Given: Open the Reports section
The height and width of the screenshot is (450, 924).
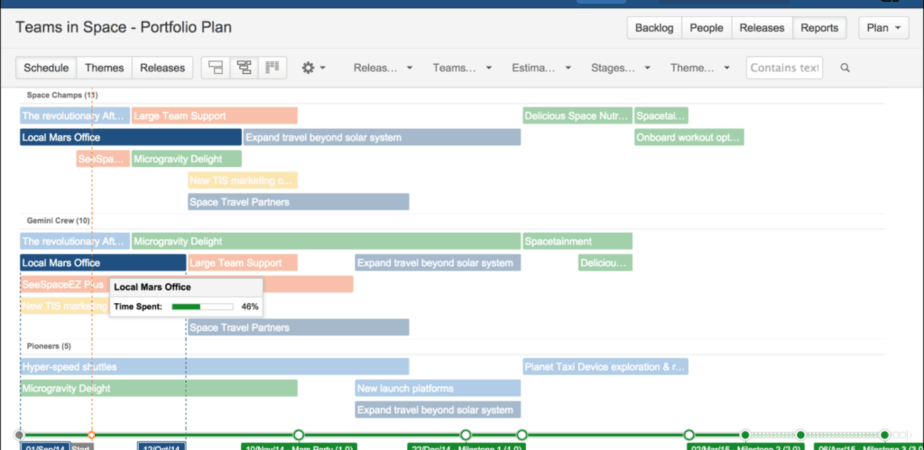Looking at the screenshot, I should tap(819, 28).
